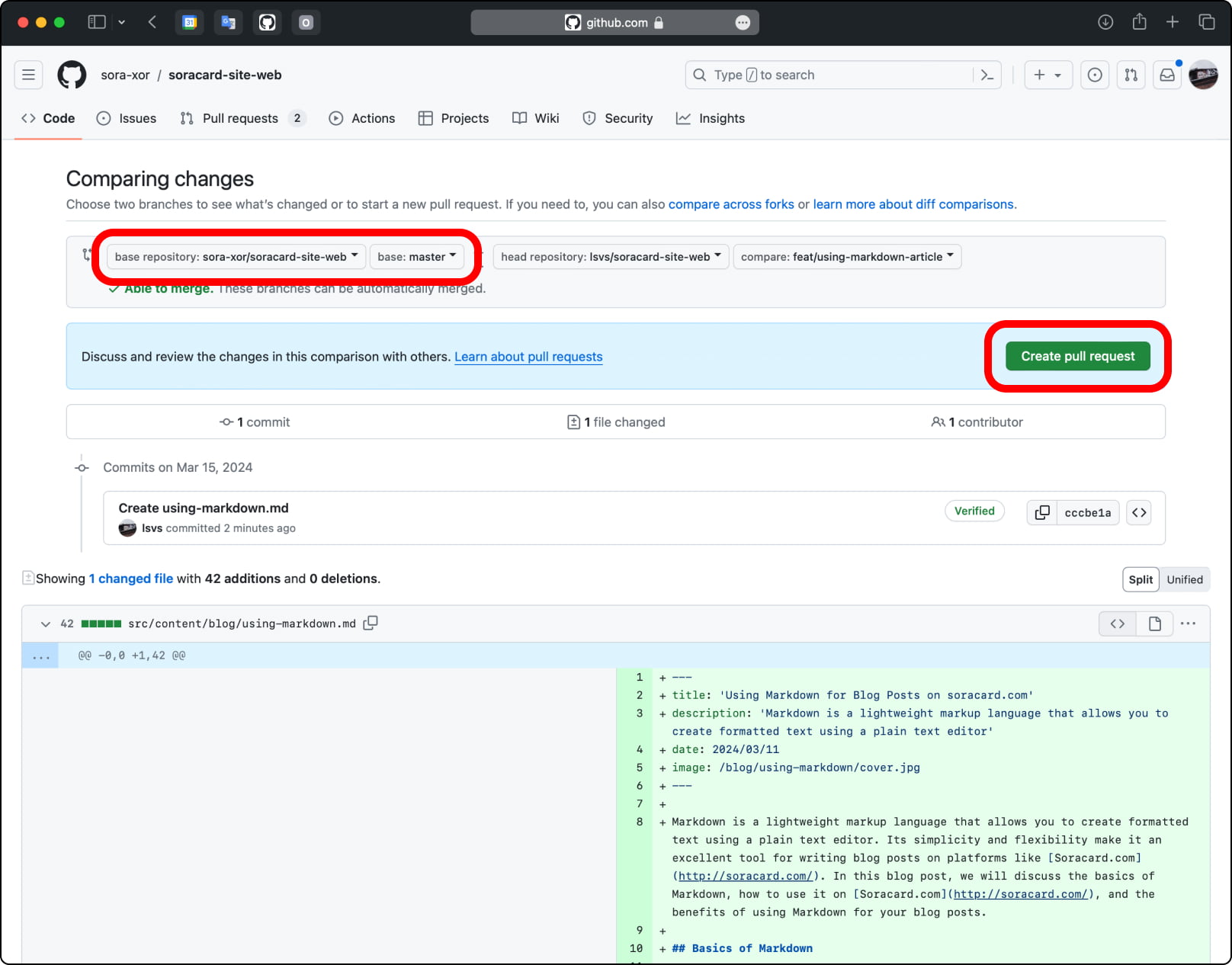Focus the github.com address bar
The width and height of the screenshot is (1232, 965).
pos(614,22)
